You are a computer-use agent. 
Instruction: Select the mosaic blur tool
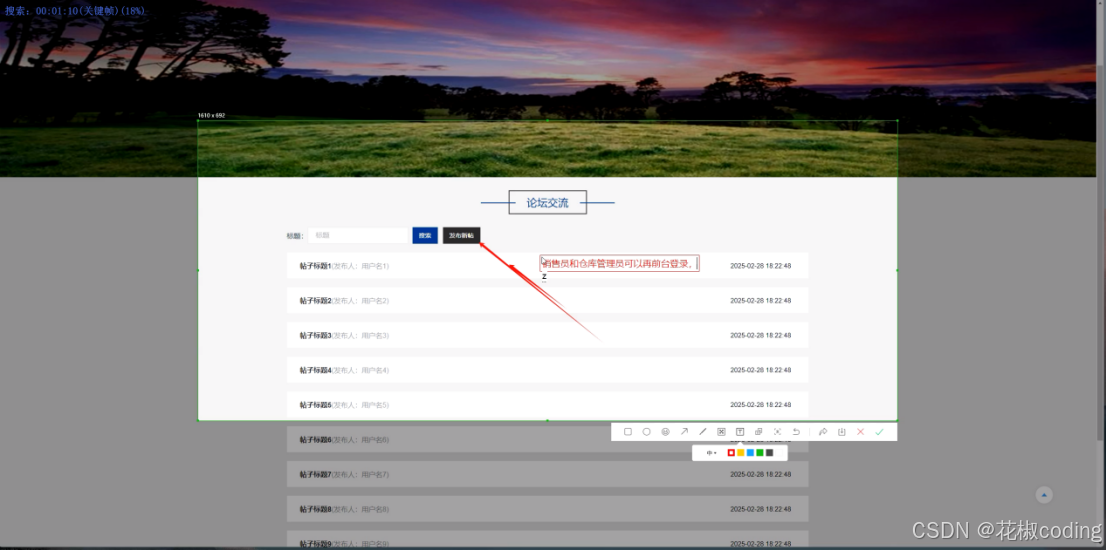click(722, 432)
